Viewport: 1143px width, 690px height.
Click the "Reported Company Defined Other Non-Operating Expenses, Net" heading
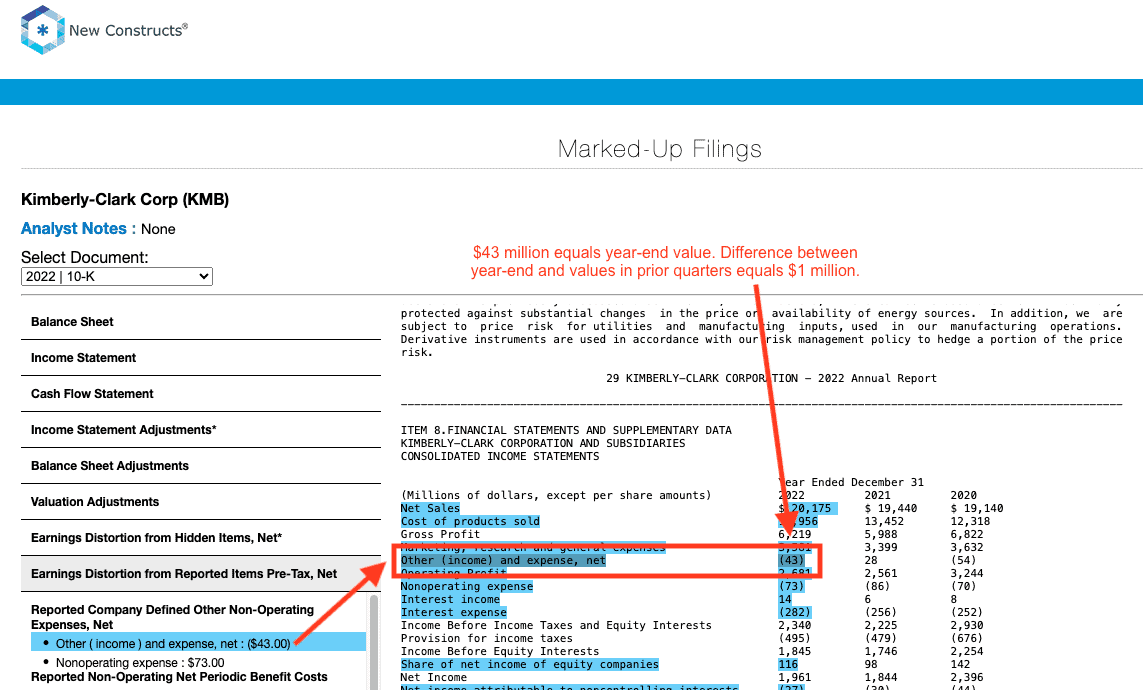(x=172, y=617)
